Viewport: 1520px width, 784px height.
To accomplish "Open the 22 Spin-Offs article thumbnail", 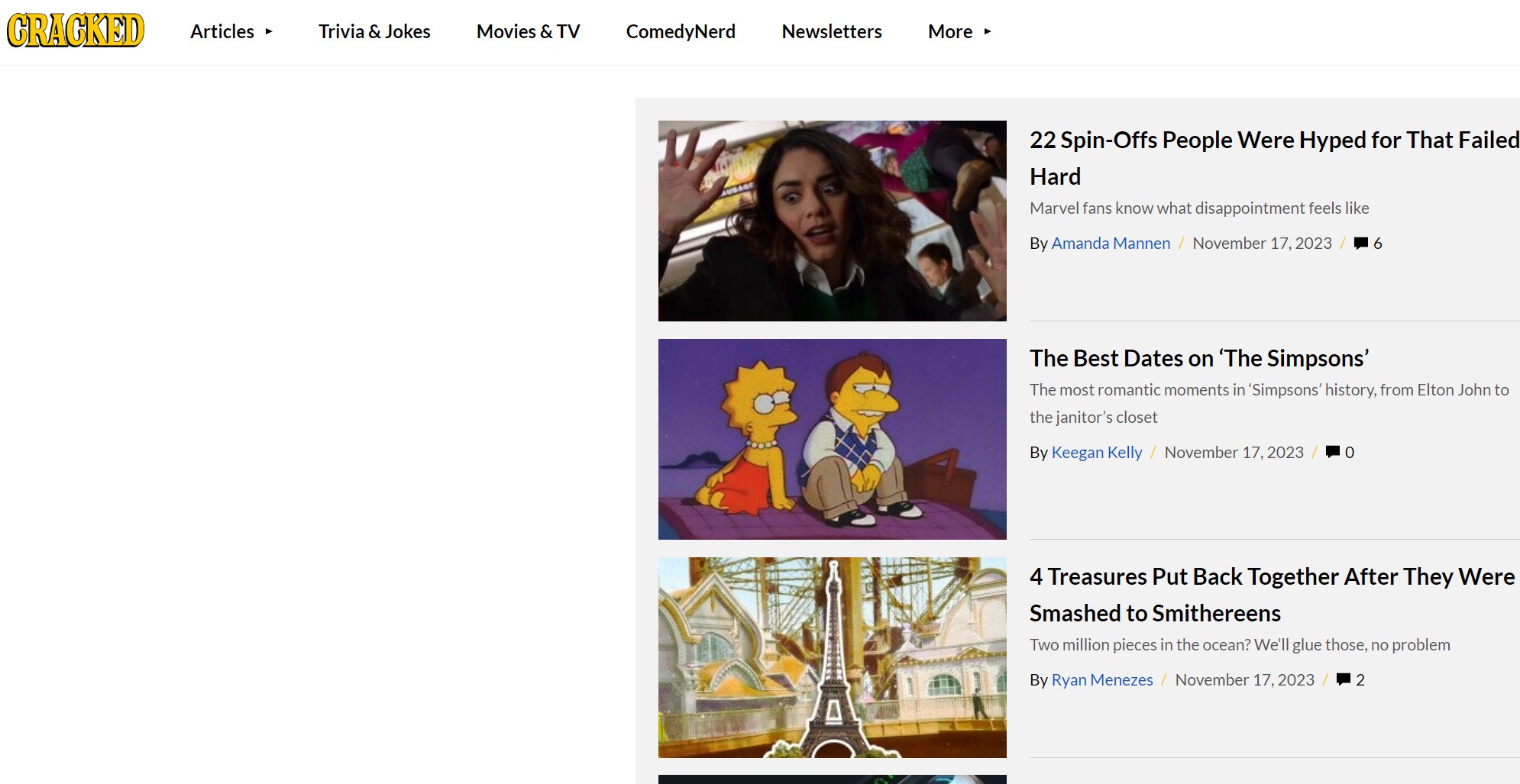I will coord(833,221).
